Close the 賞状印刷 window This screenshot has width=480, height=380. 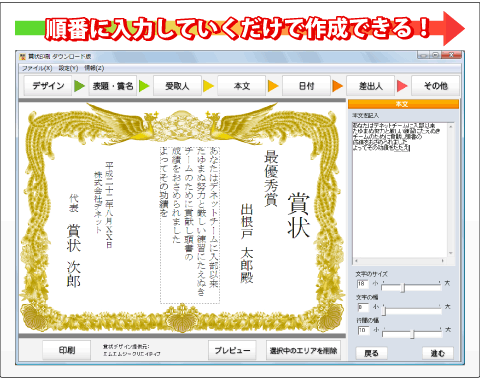point(452,55)
